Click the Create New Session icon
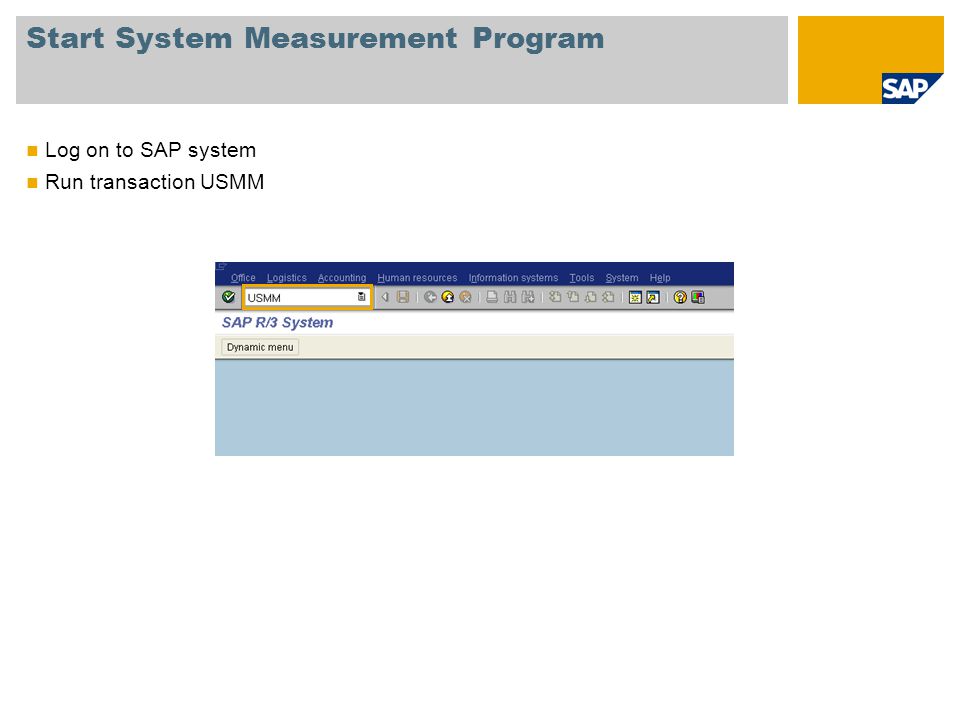 (636, 298)
